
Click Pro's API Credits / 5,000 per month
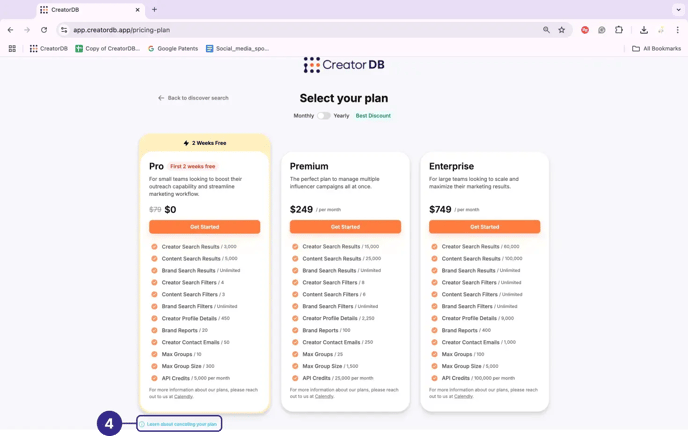[196, 378]
